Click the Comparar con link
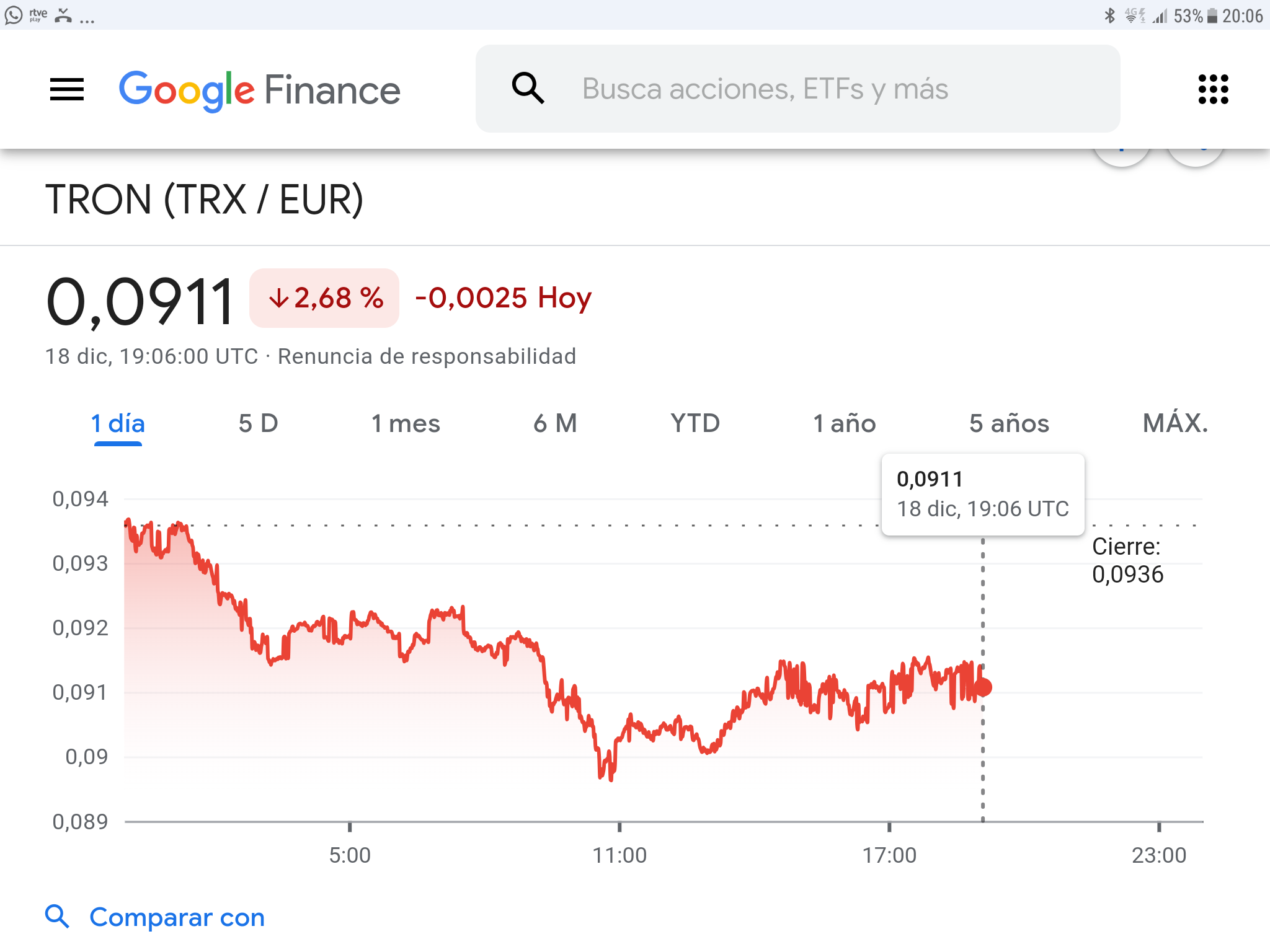 coord(177,917)
